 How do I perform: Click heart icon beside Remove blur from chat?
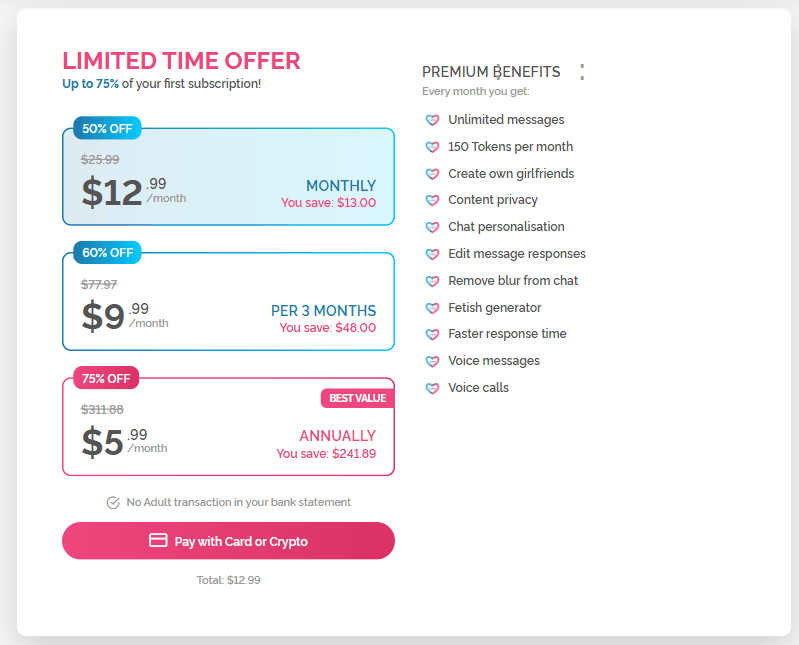pyautogui.click(x=432, y=281)
